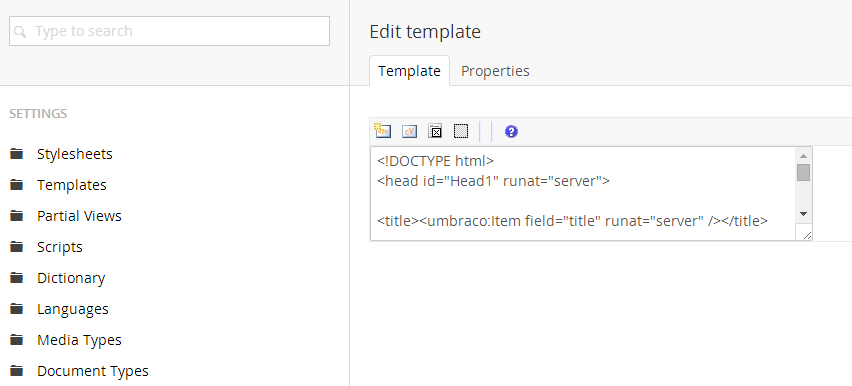Click folder icon beside Languages
The image size is (852, 386).
17,309
